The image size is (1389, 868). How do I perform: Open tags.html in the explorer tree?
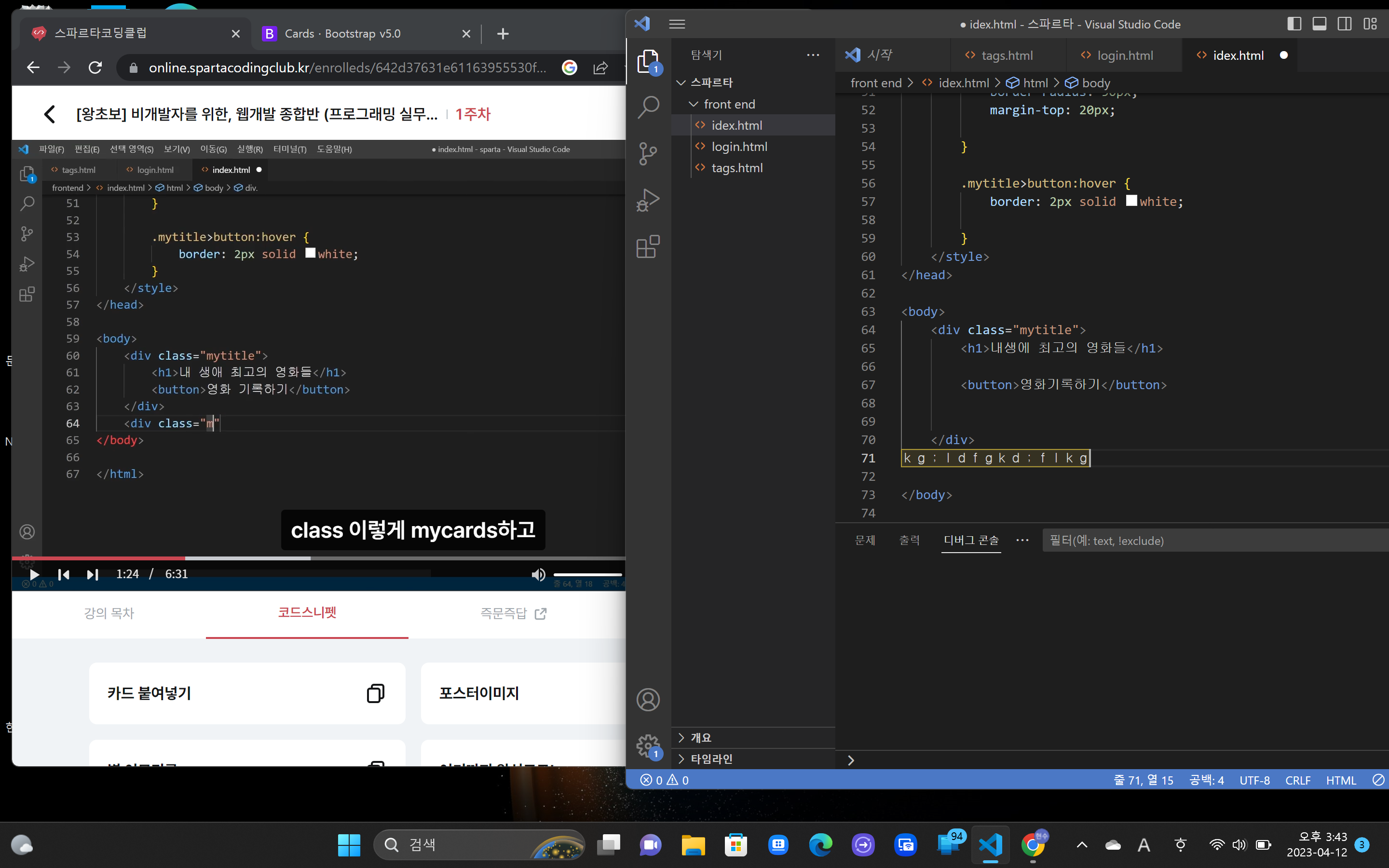pos(754,168)
